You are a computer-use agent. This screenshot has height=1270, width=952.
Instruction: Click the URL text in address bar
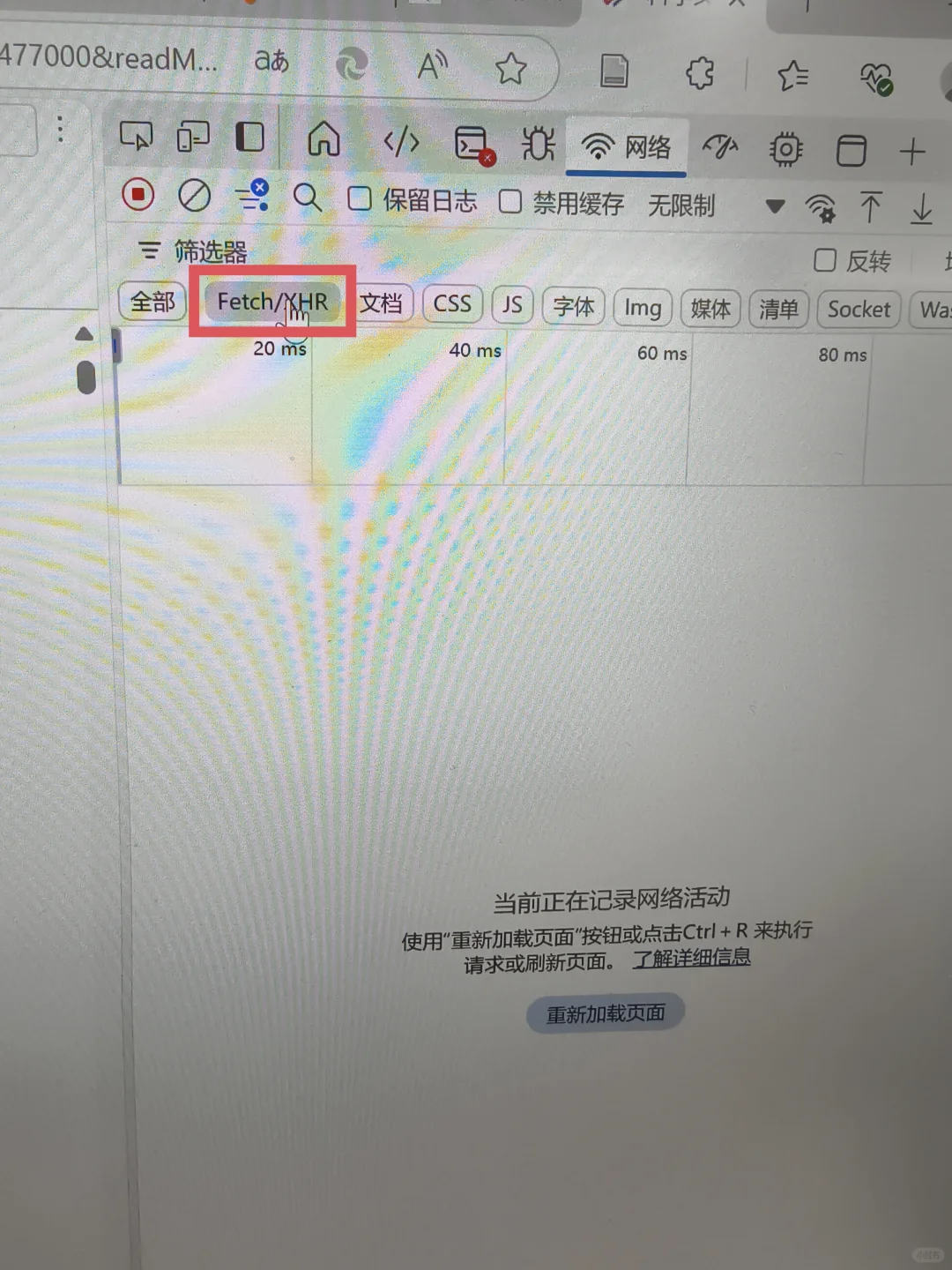[x=108, y=57]
